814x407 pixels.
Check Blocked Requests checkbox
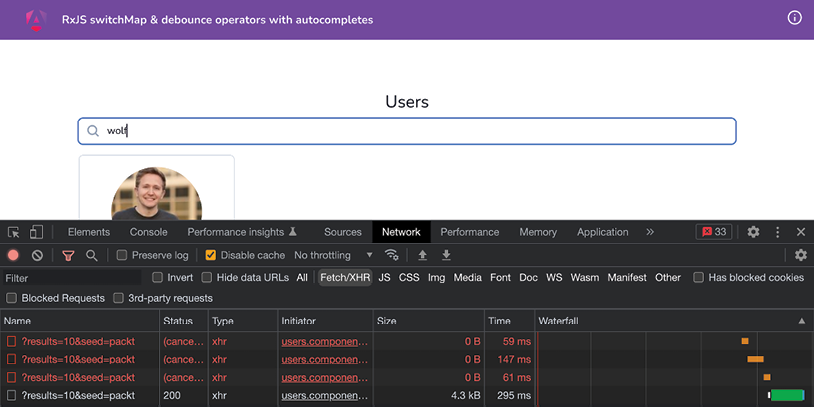pyautogui.click(x=11, y=298)
